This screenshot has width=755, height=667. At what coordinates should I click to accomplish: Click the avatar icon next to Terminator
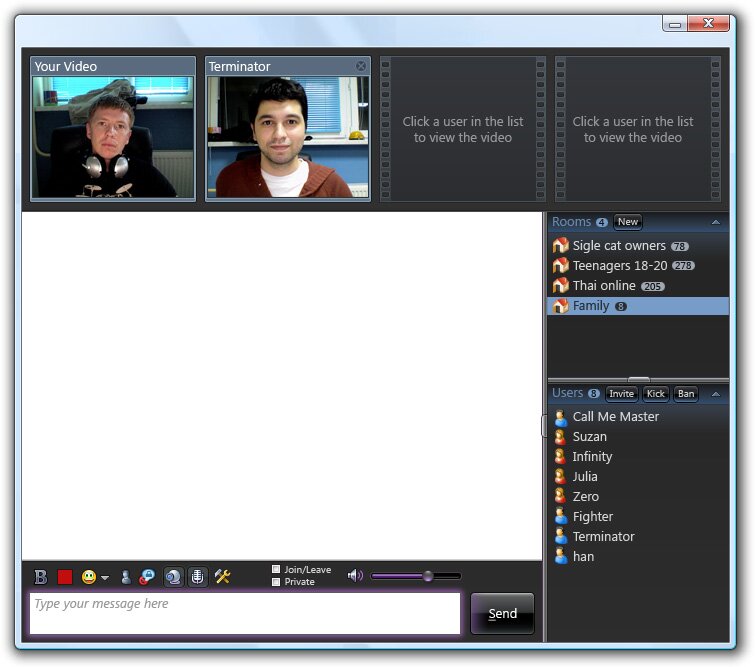click(x=560, y=536)
